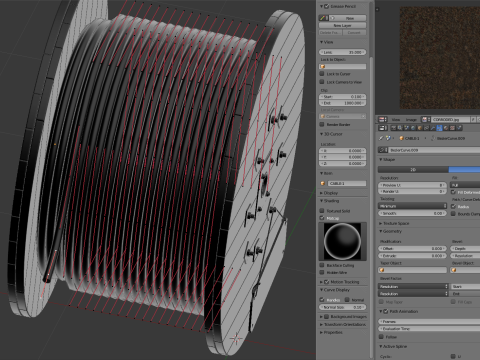Toggle the Radius checkbox
The width and height of the screenshot is (480, 360).
pos(453,206)
